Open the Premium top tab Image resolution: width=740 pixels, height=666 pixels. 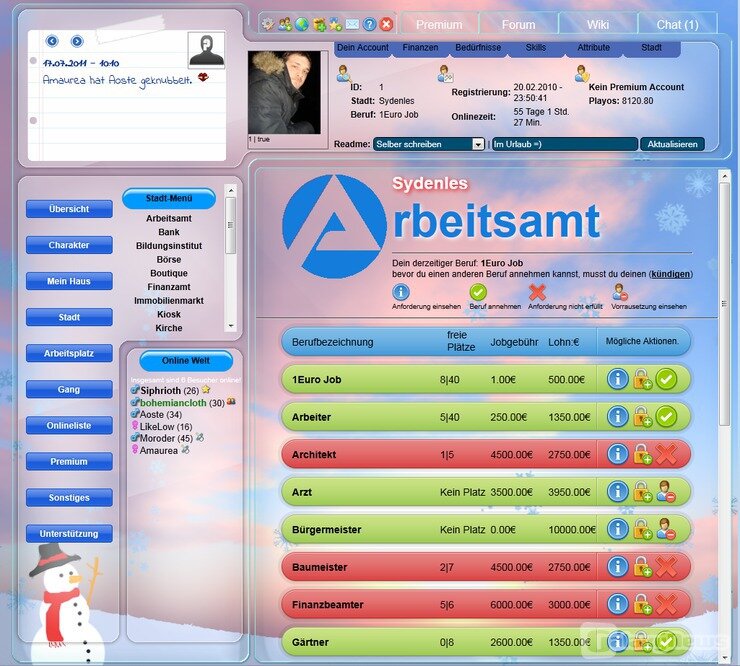pyautogui.click(x=439, y=25)
